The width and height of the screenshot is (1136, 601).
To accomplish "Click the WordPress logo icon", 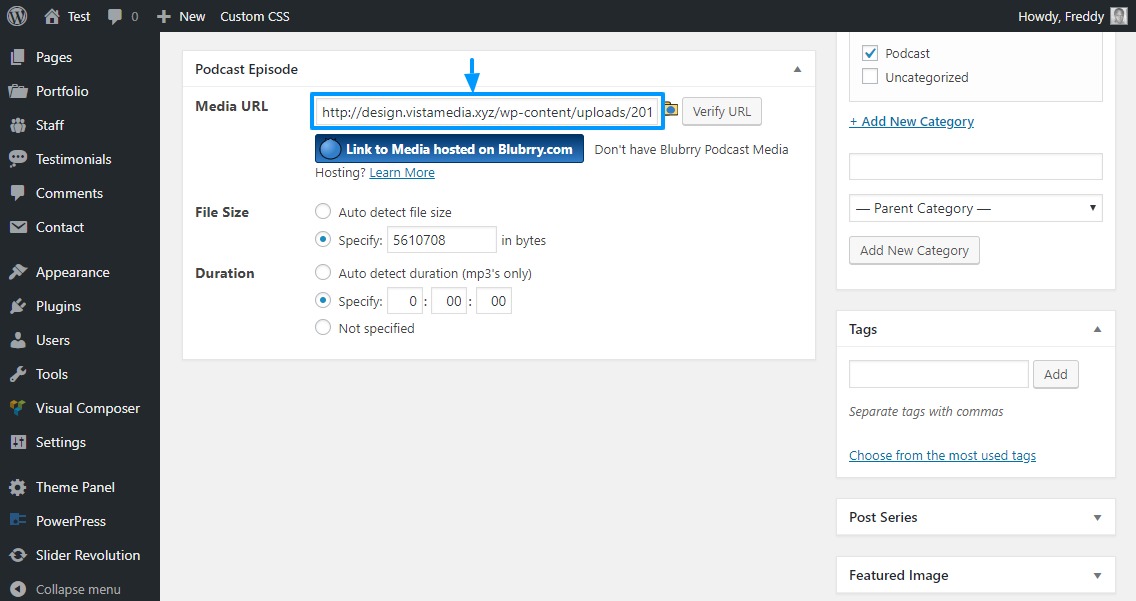I will 17,16.
